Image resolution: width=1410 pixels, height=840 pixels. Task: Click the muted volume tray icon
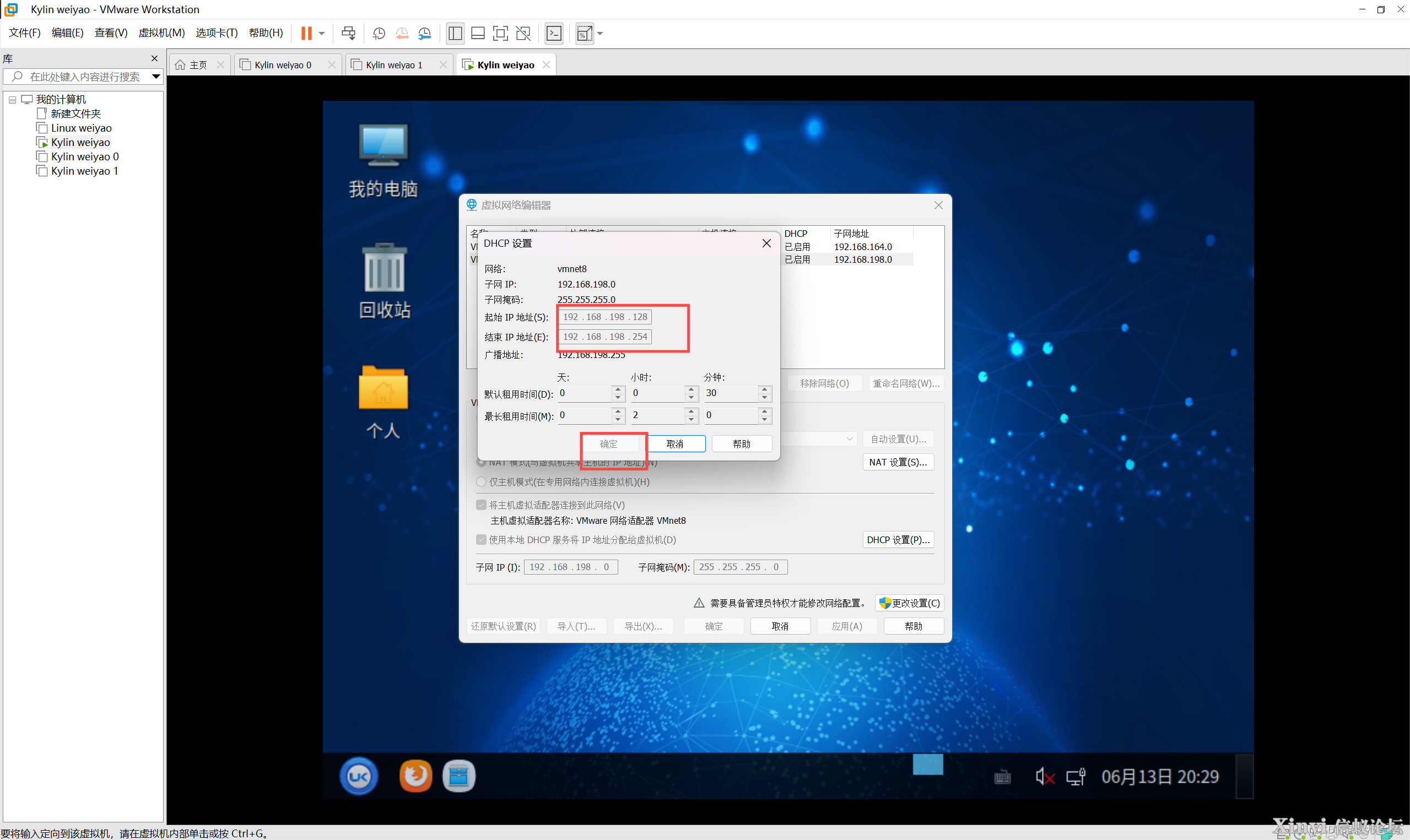click(x=1044, y=777)
